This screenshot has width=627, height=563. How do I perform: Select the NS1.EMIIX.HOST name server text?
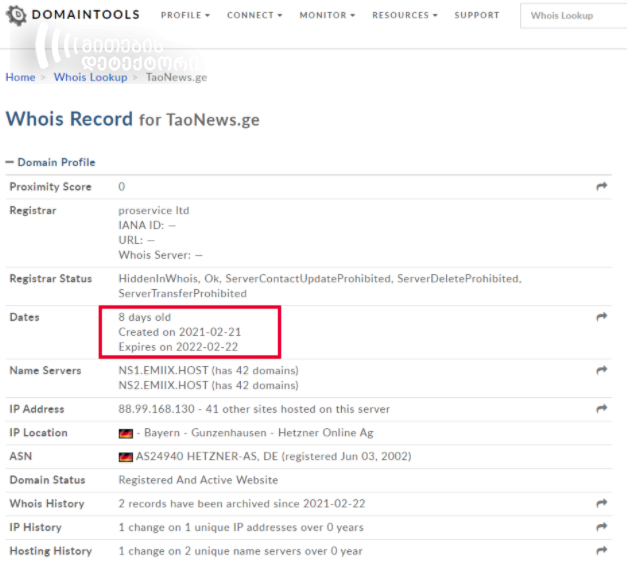click(x=163, y=370)
